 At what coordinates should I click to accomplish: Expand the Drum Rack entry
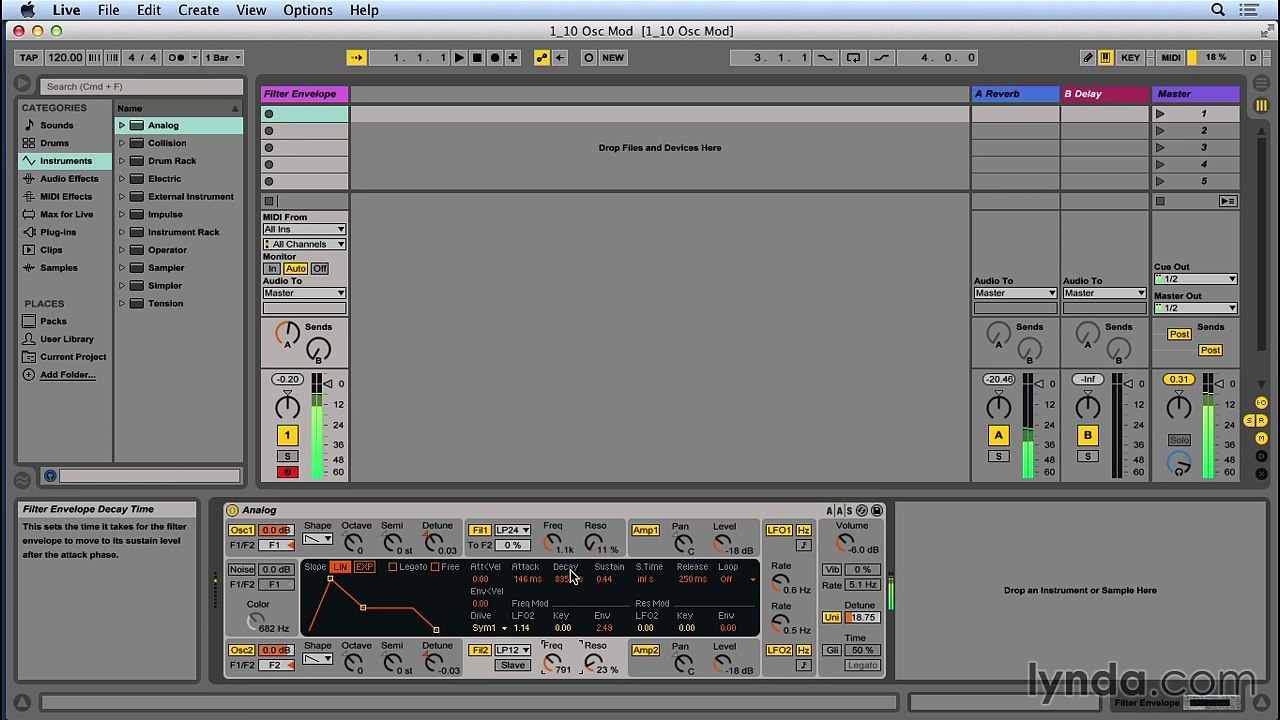pos(122,161)
